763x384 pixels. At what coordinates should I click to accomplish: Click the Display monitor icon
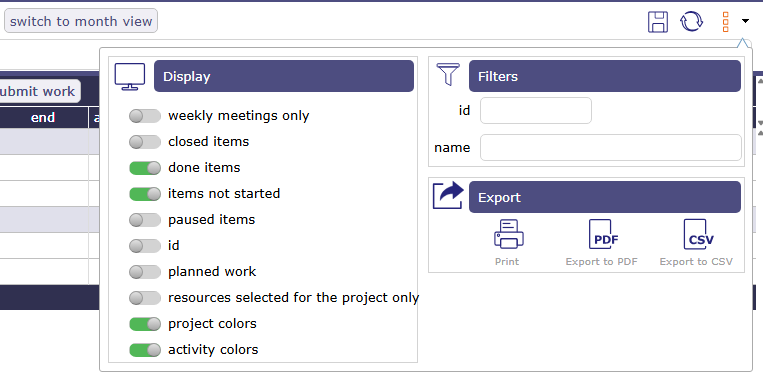[130, 76]
